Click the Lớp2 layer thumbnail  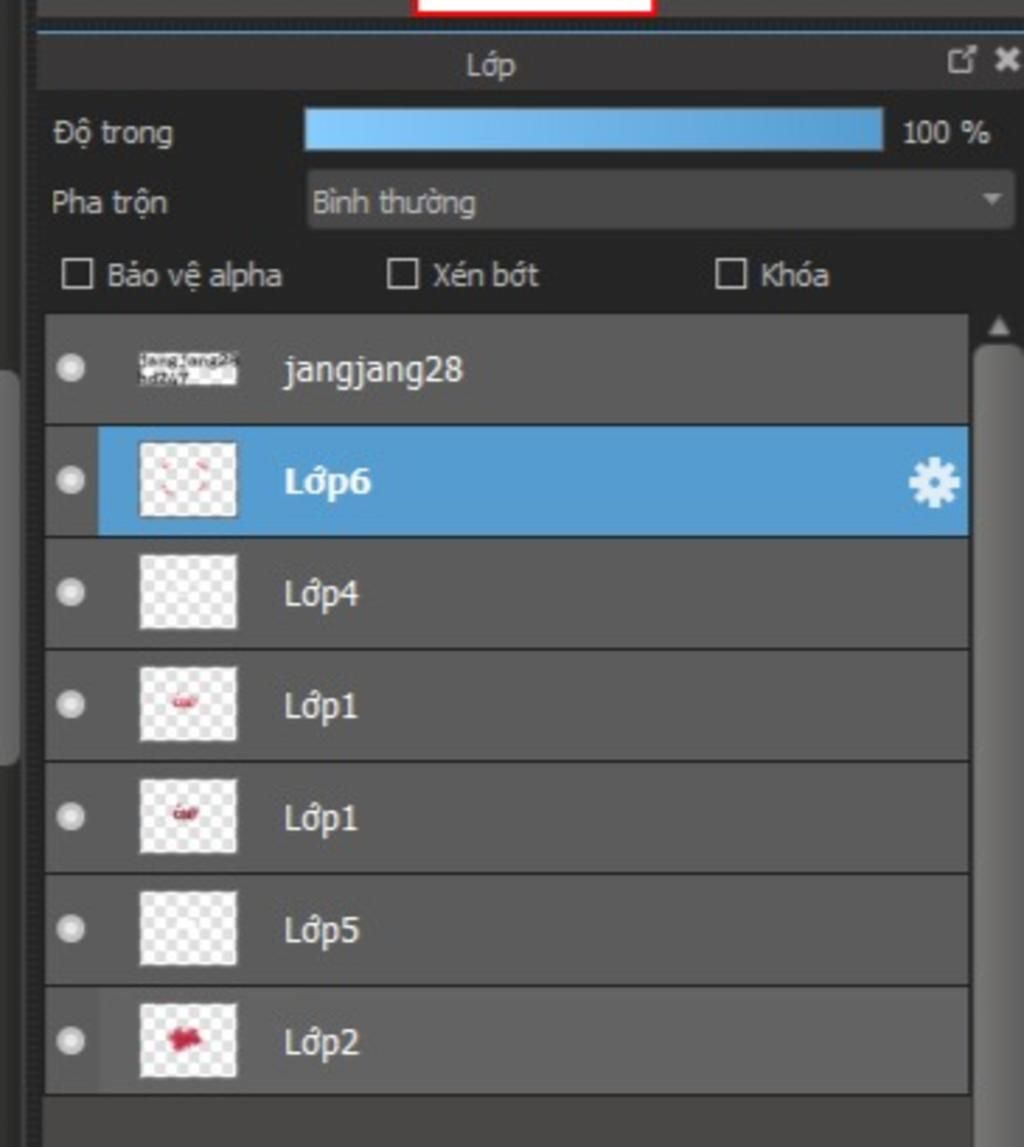pyautogui.click(x=188, y=1040)
